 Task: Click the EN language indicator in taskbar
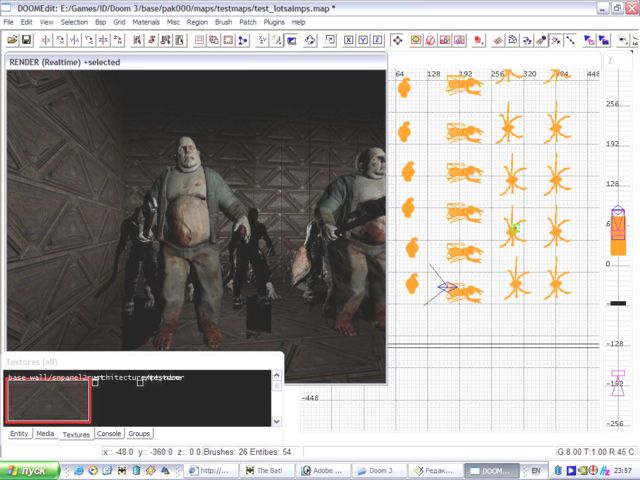tap(536, 471)
